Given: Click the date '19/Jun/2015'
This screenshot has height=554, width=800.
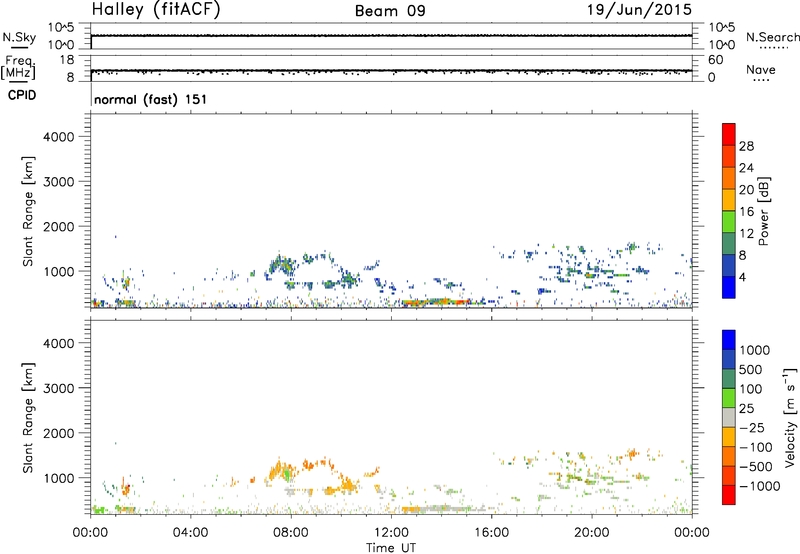Looking at the screenshot, I should 639,10.
